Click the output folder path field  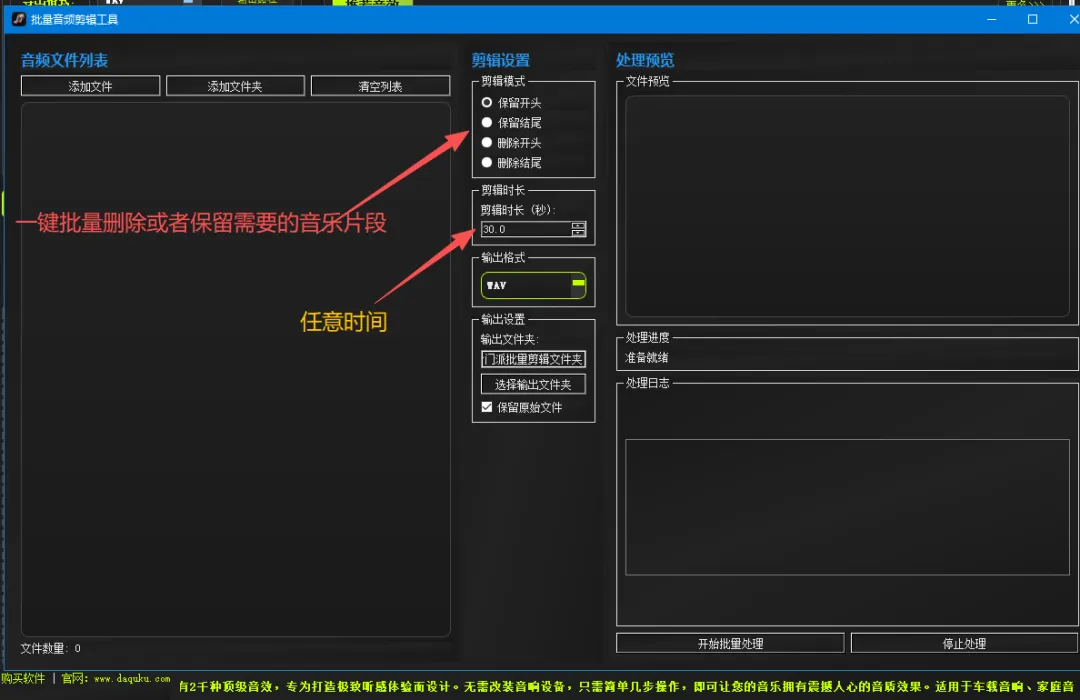coord(533,359)
